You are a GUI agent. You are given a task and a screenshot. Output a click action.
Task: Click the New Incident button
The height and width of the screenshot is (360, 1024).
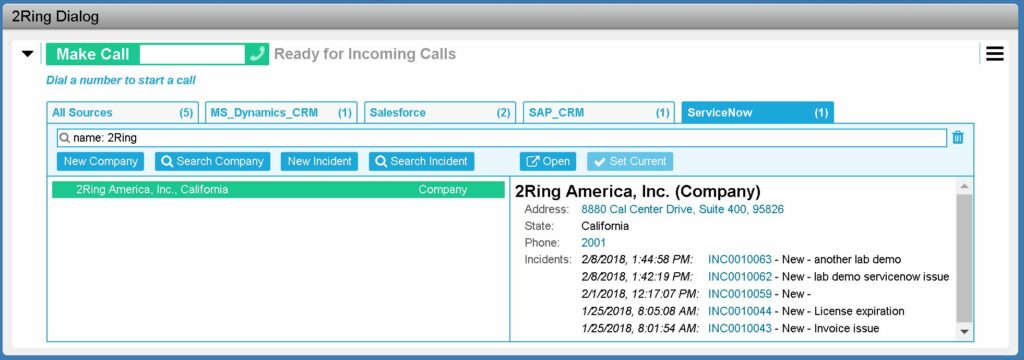point(319,161)
